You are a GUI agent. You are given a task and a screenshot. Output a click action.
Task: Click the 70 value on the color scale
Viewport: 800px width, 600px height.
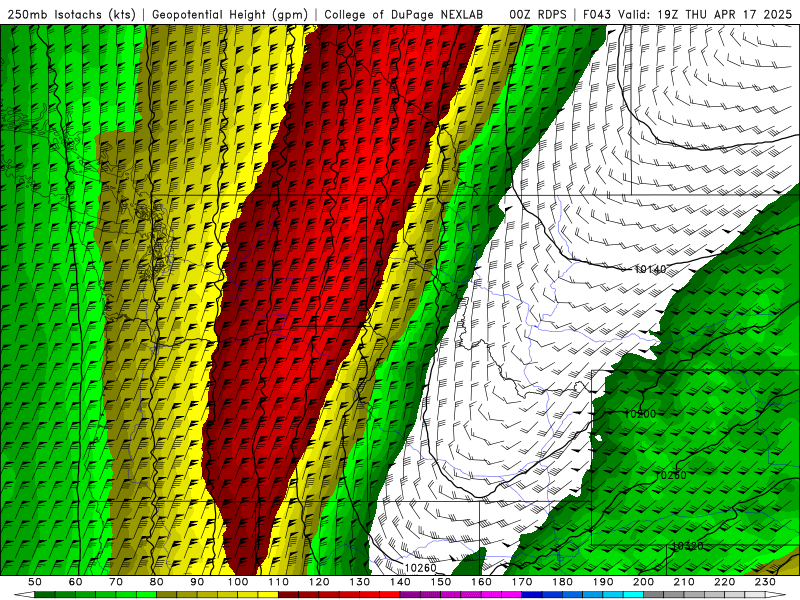coord(116,582)
